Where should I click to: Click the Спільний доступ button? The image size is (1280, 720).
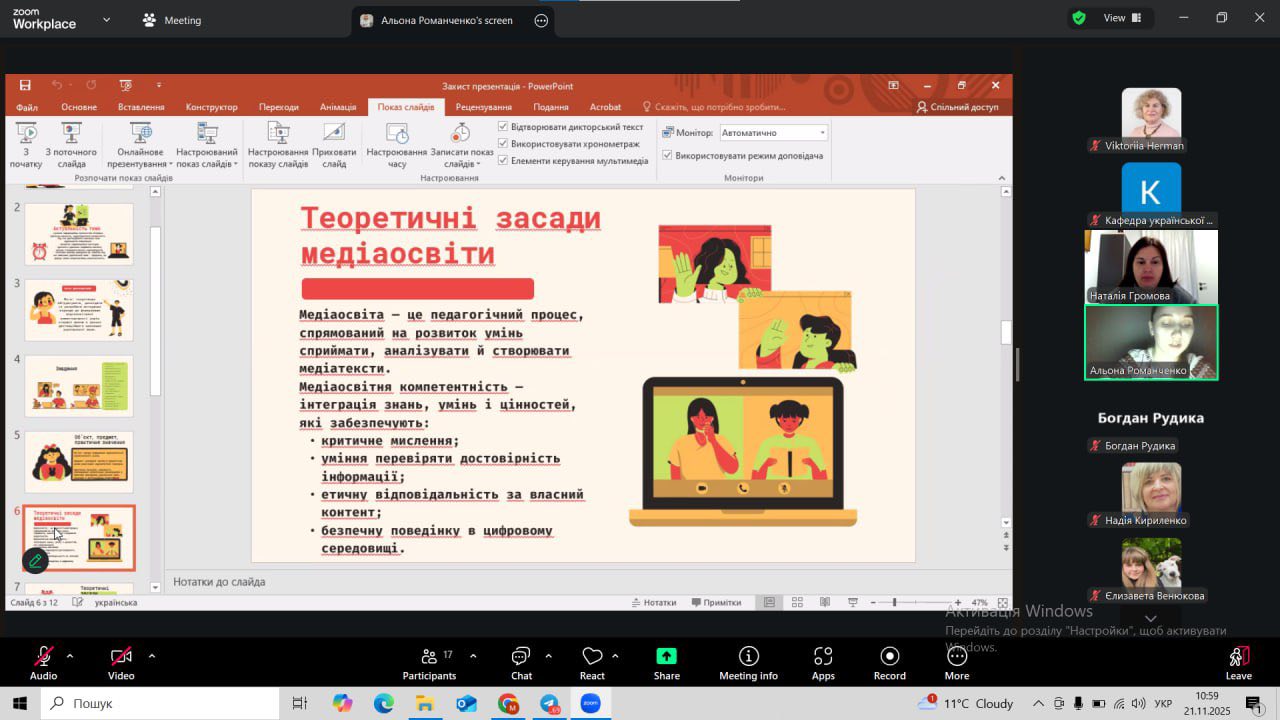tap(957, 107)
